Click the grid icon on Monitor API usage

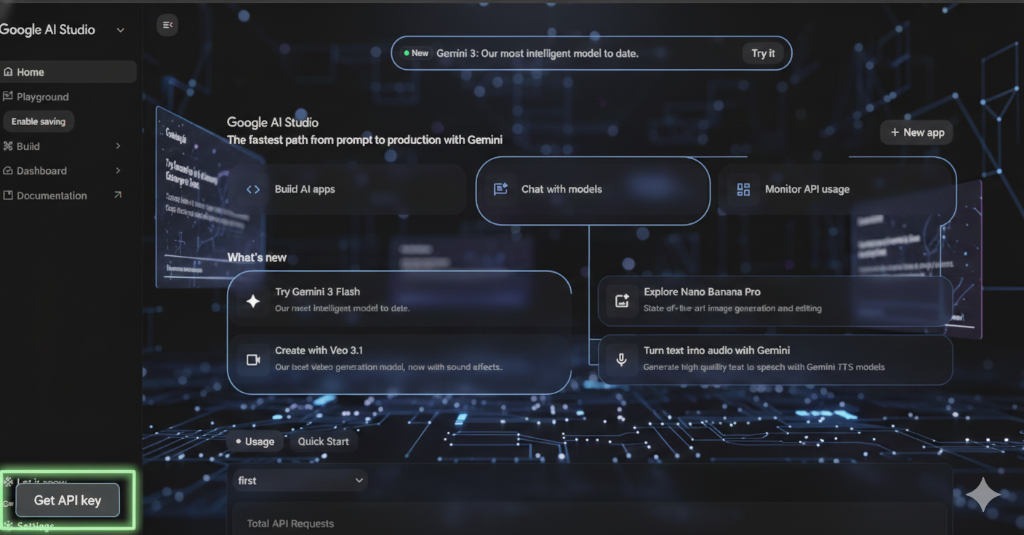743,189
